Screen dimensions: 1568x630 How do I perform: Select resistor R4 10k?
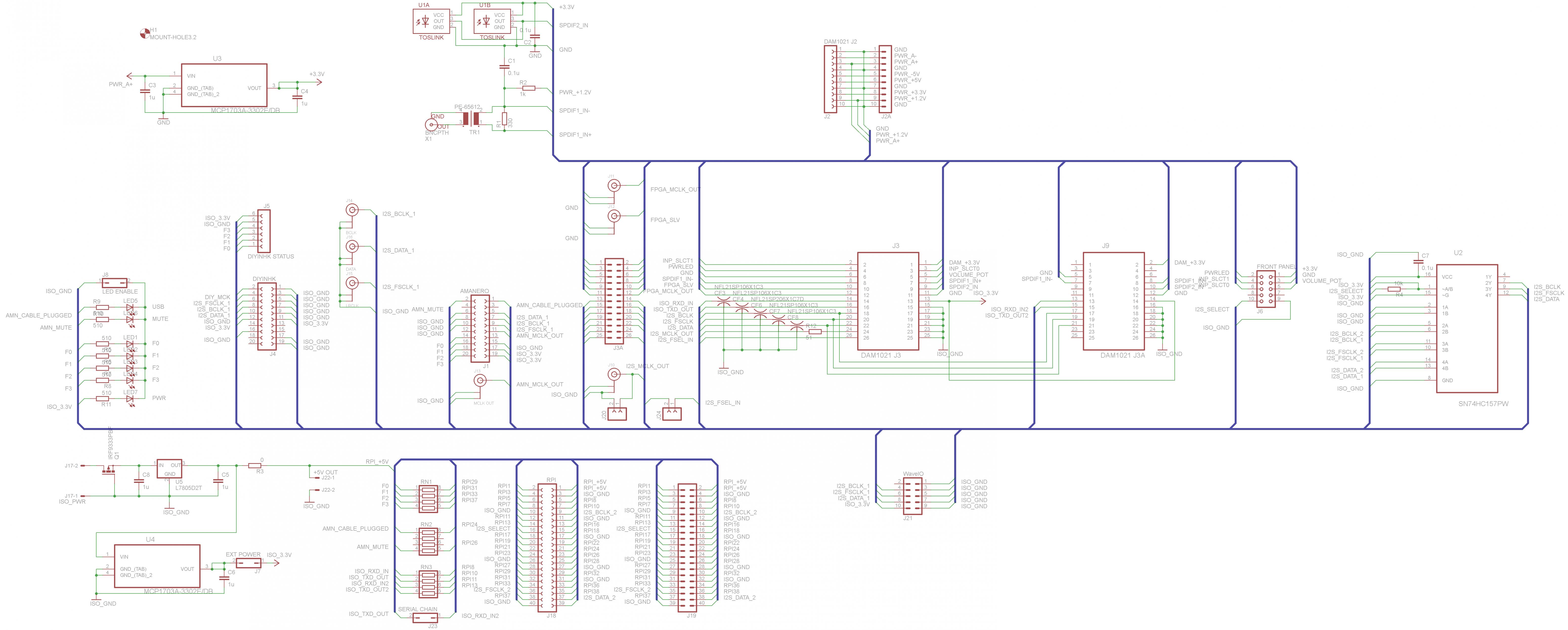[1394, 289]
